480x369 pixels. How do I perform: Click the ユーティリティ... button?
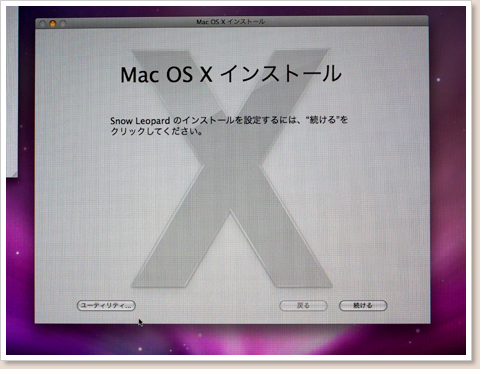point(106,305)
